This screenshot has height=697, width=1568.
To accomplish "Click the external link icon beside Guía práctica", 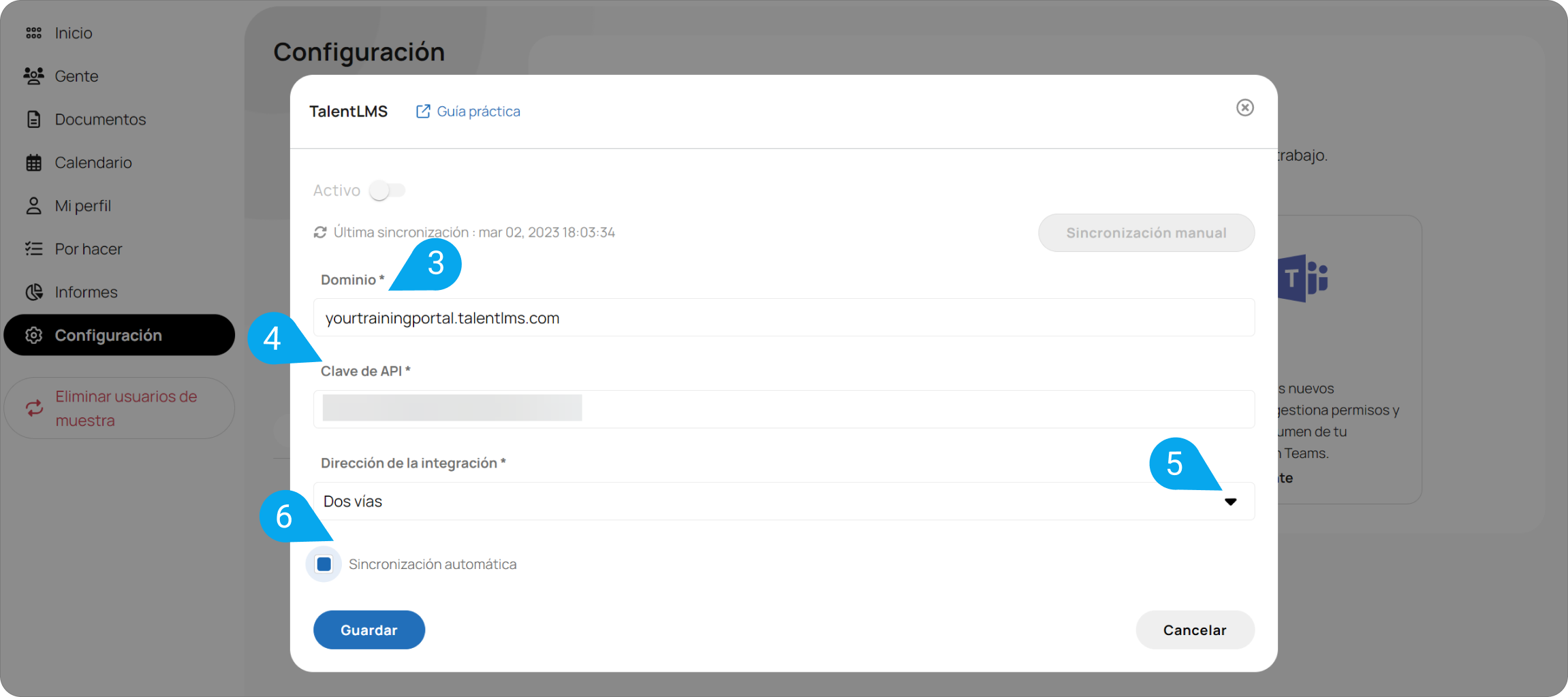I will click(423, 111).
